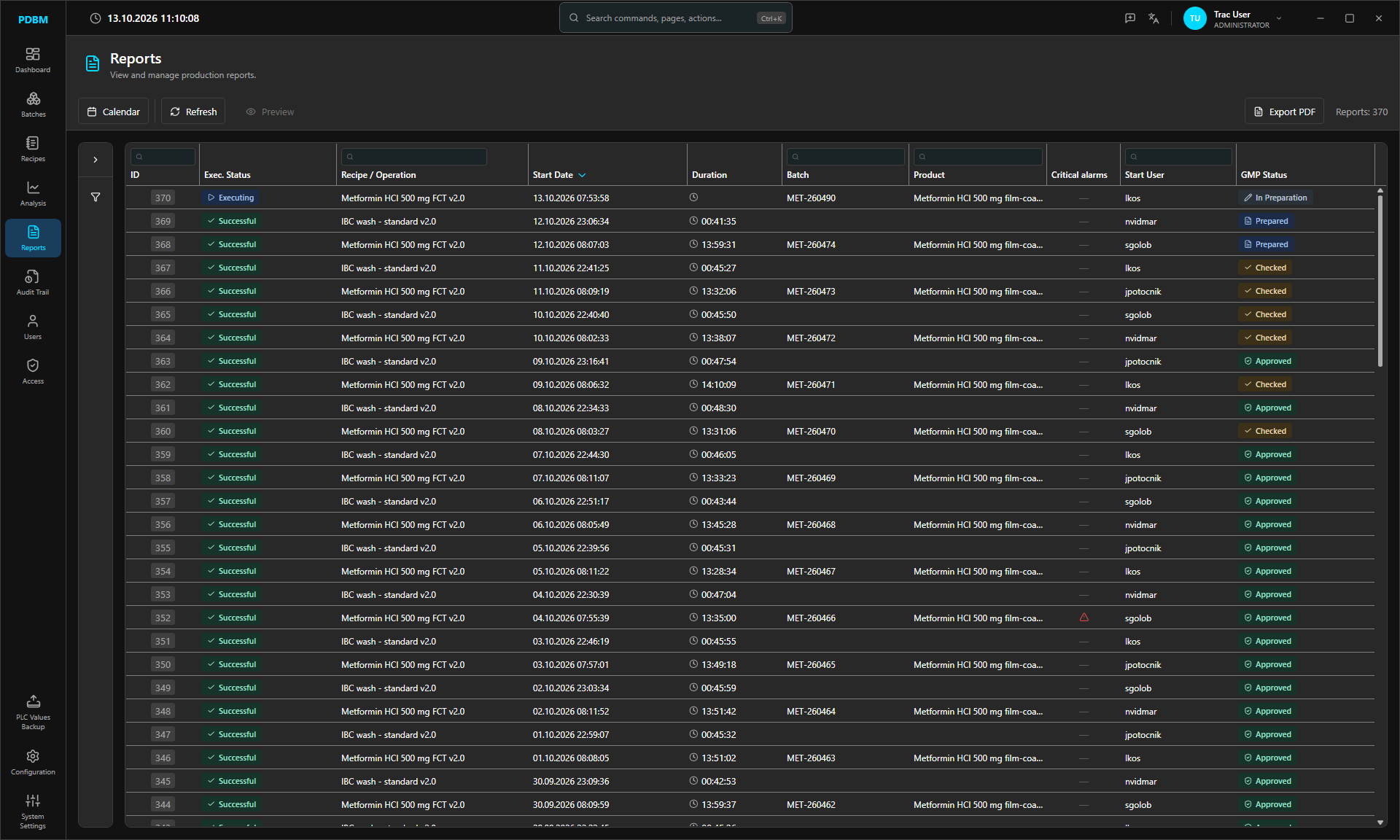Click the TU user avatar
Viewport: 1400px width, 840px height.
[1195, 19]
